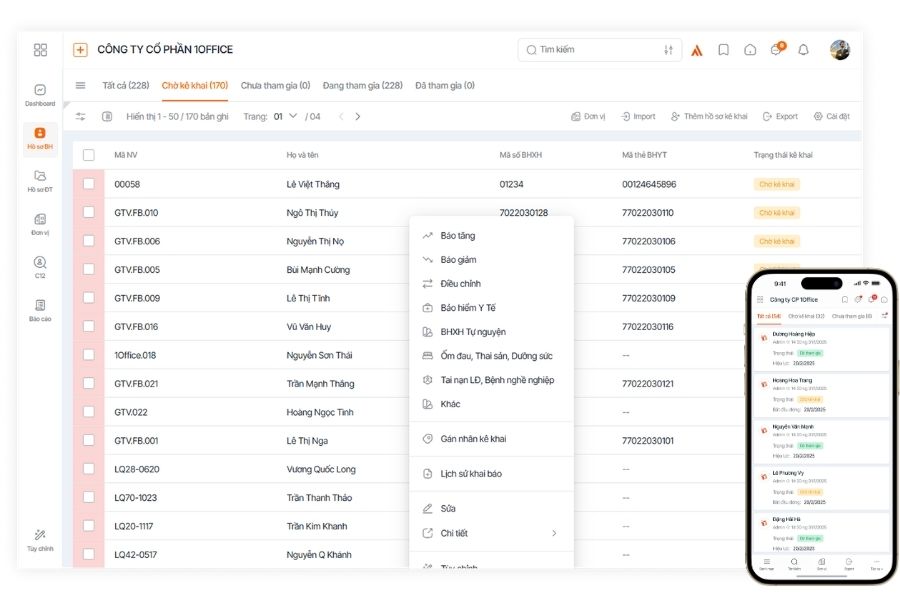Tick checkbox for Trần Mạnh Thắng row

(x=89, y=384)
